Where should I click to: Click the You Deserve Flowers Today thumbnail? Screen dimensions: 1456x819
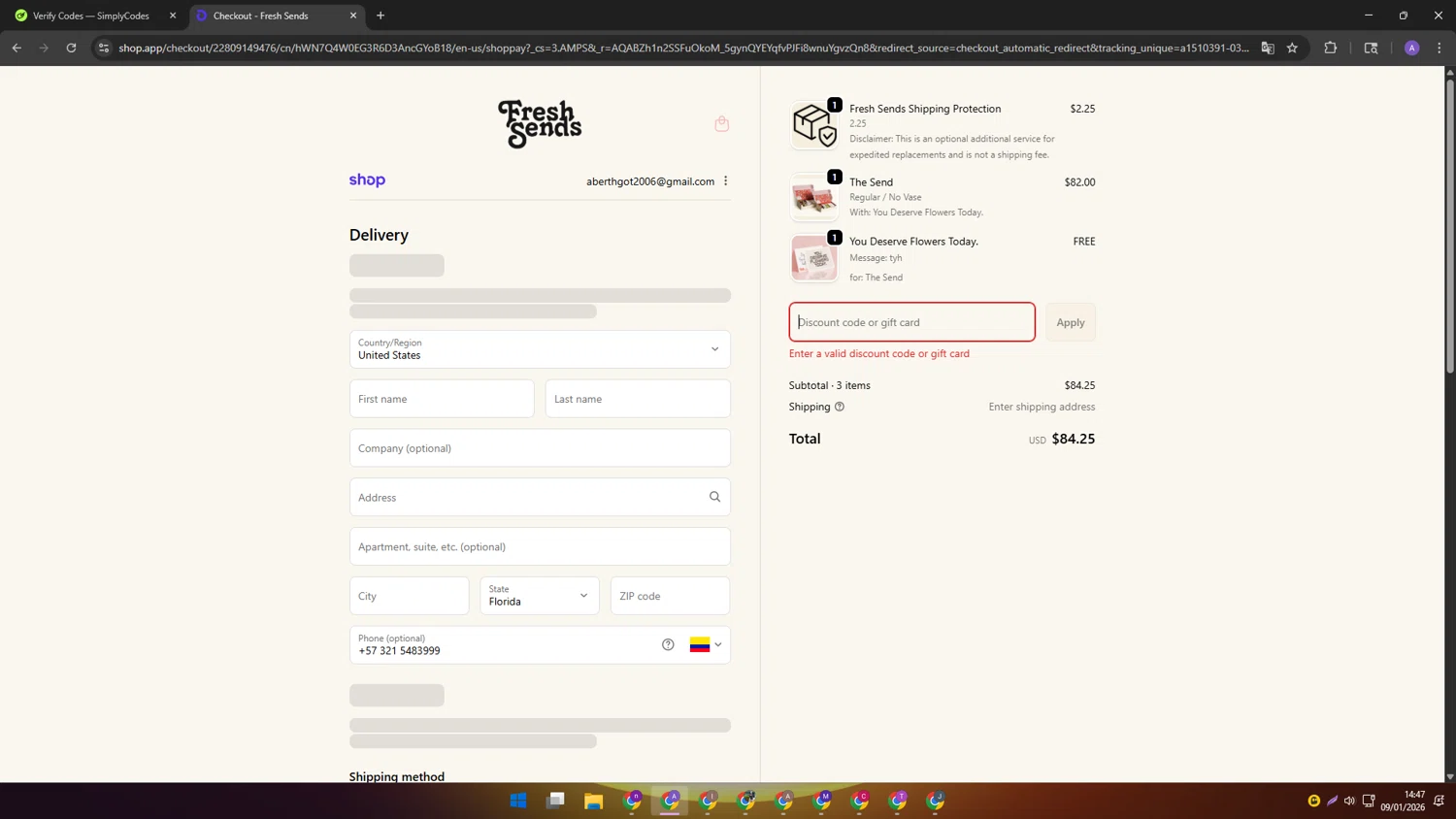click(813, 258)
